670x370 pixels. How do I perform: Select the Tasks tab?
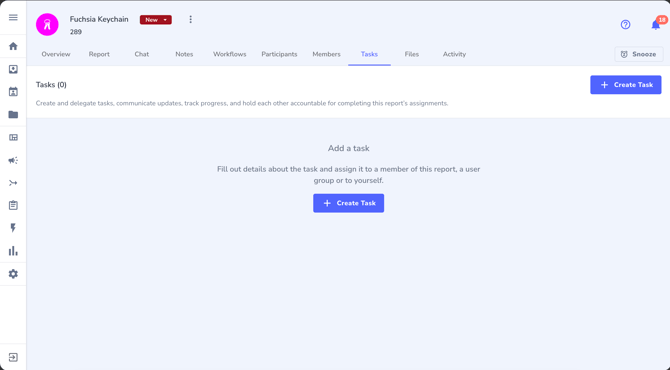(x=369, y=54)
